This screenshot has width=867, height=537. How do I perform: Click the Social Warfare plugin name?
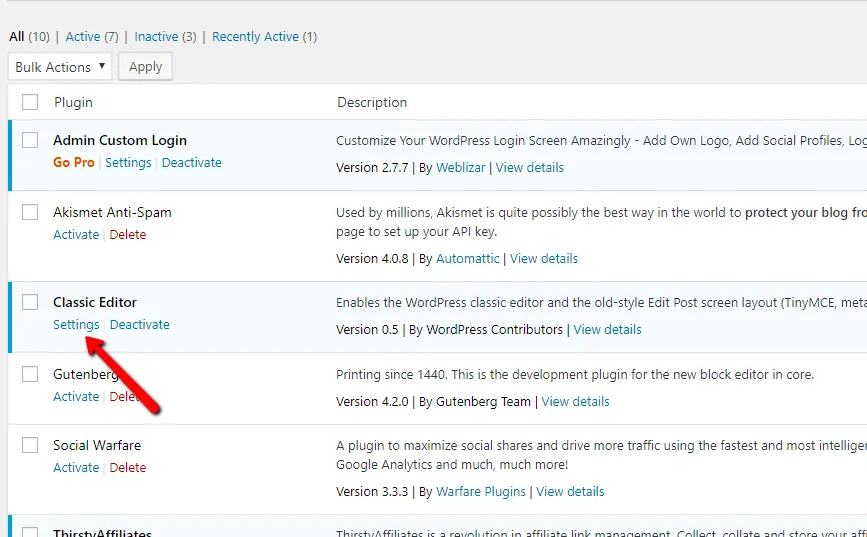[97, 445]
